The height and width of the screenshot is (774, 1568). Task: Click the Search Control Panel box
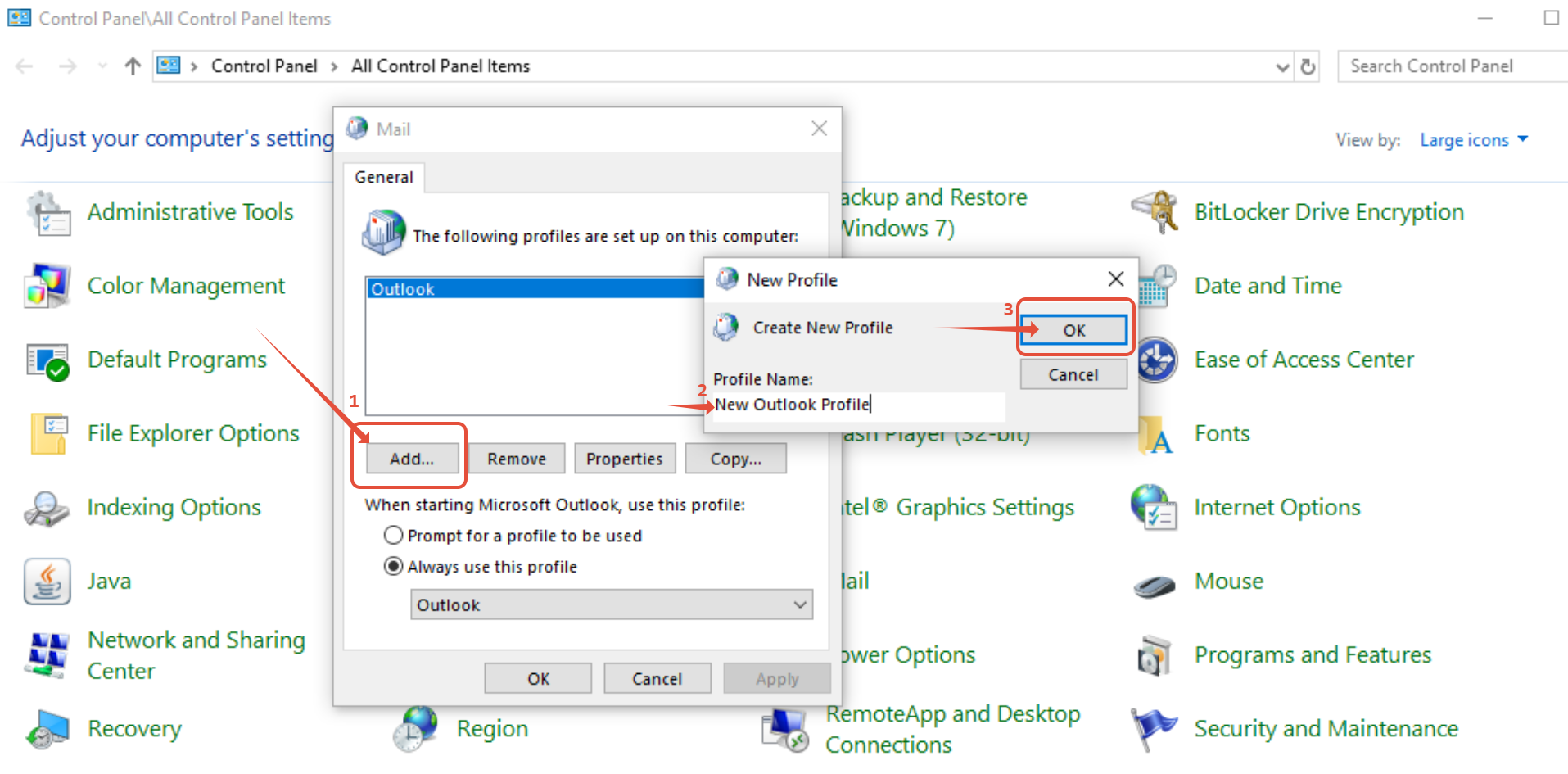click(x=1453, y=66)
